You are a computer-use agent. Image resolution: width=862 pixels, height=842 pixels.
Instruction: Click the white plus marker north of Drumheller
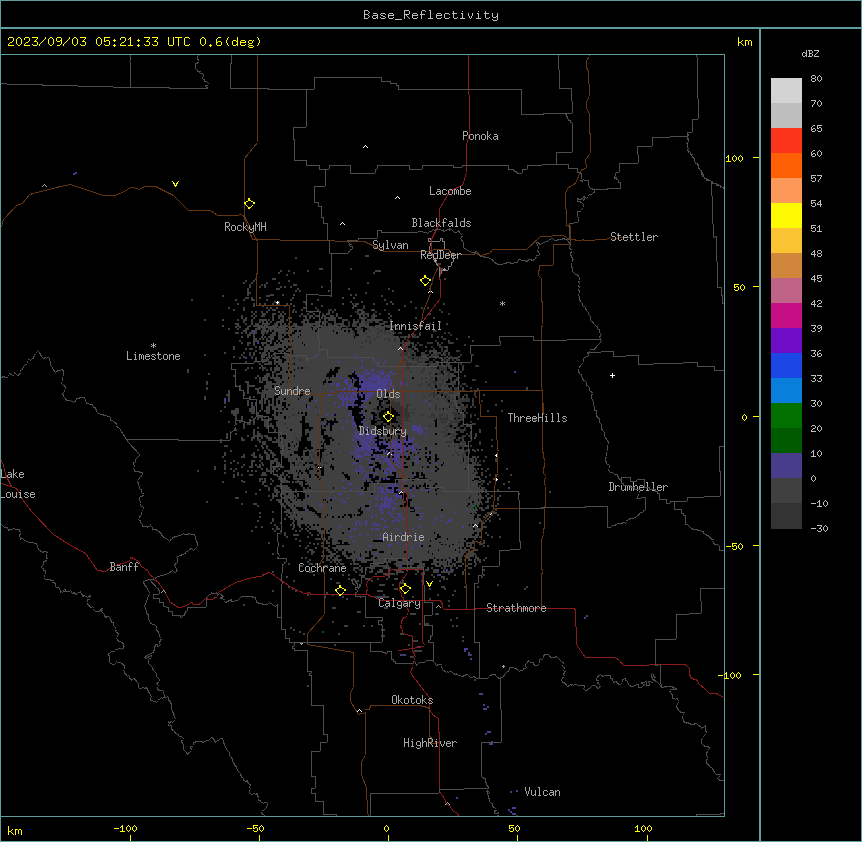(612, 375)
